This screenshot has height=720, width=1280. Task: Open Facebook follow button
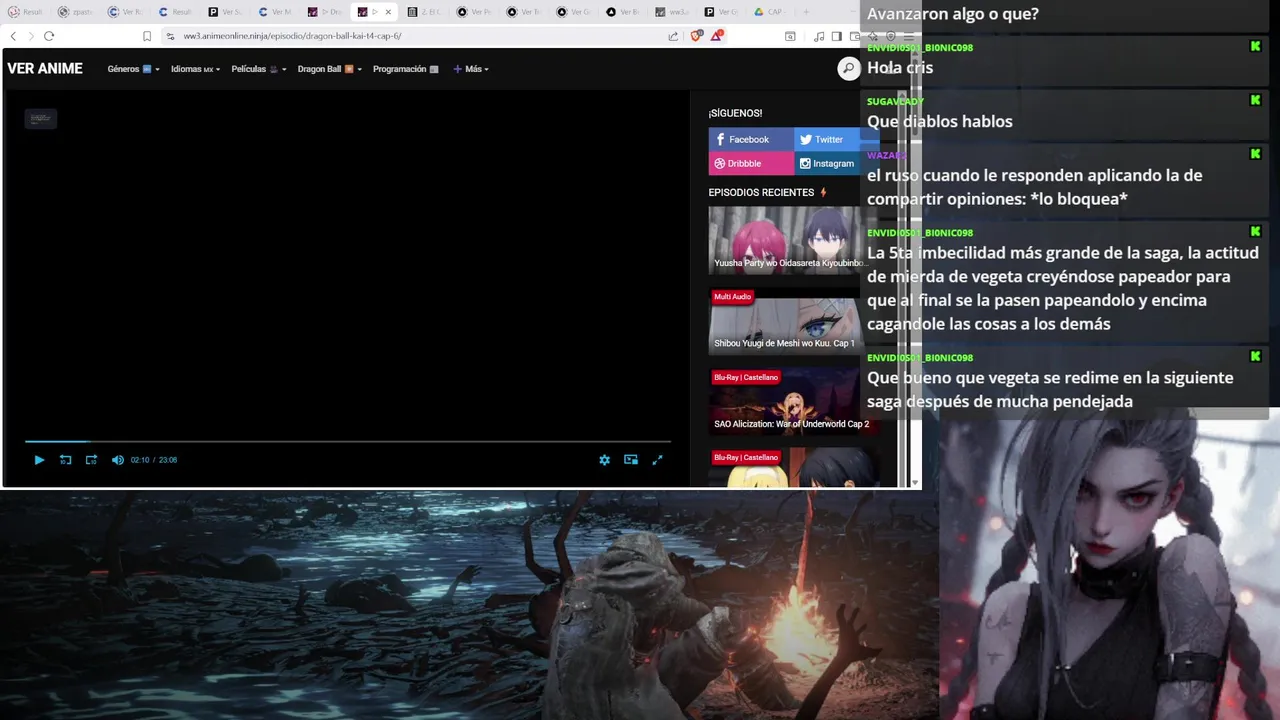pos(751,139)
